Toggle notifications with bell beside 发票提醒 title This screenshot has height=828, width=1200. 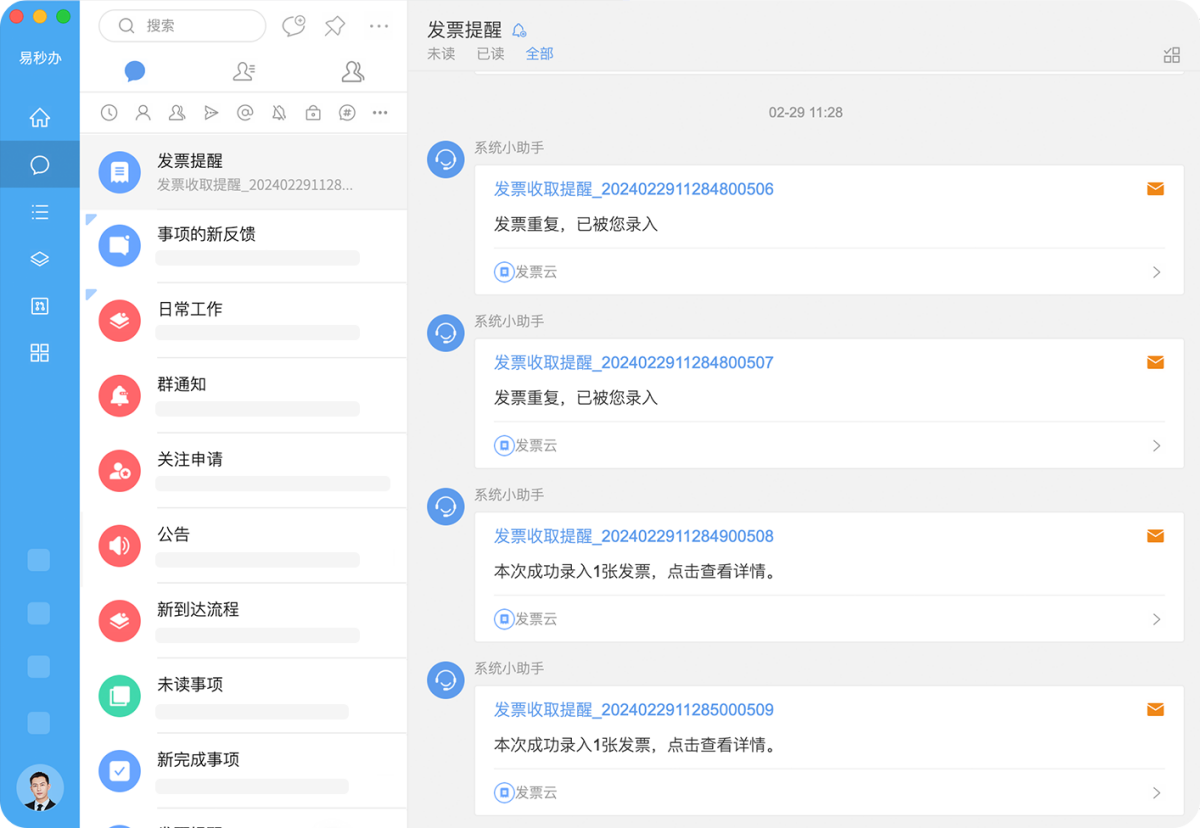[x=519, y=29]
